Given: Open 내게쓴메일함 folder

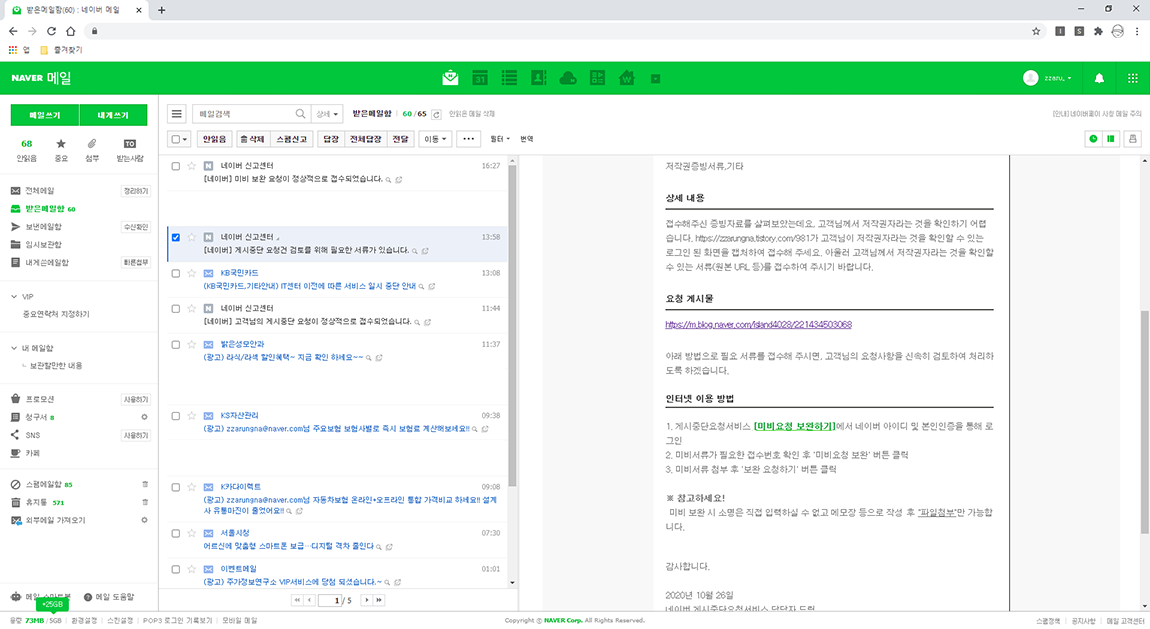Looking at the screenshot, I should coord(47,262).
